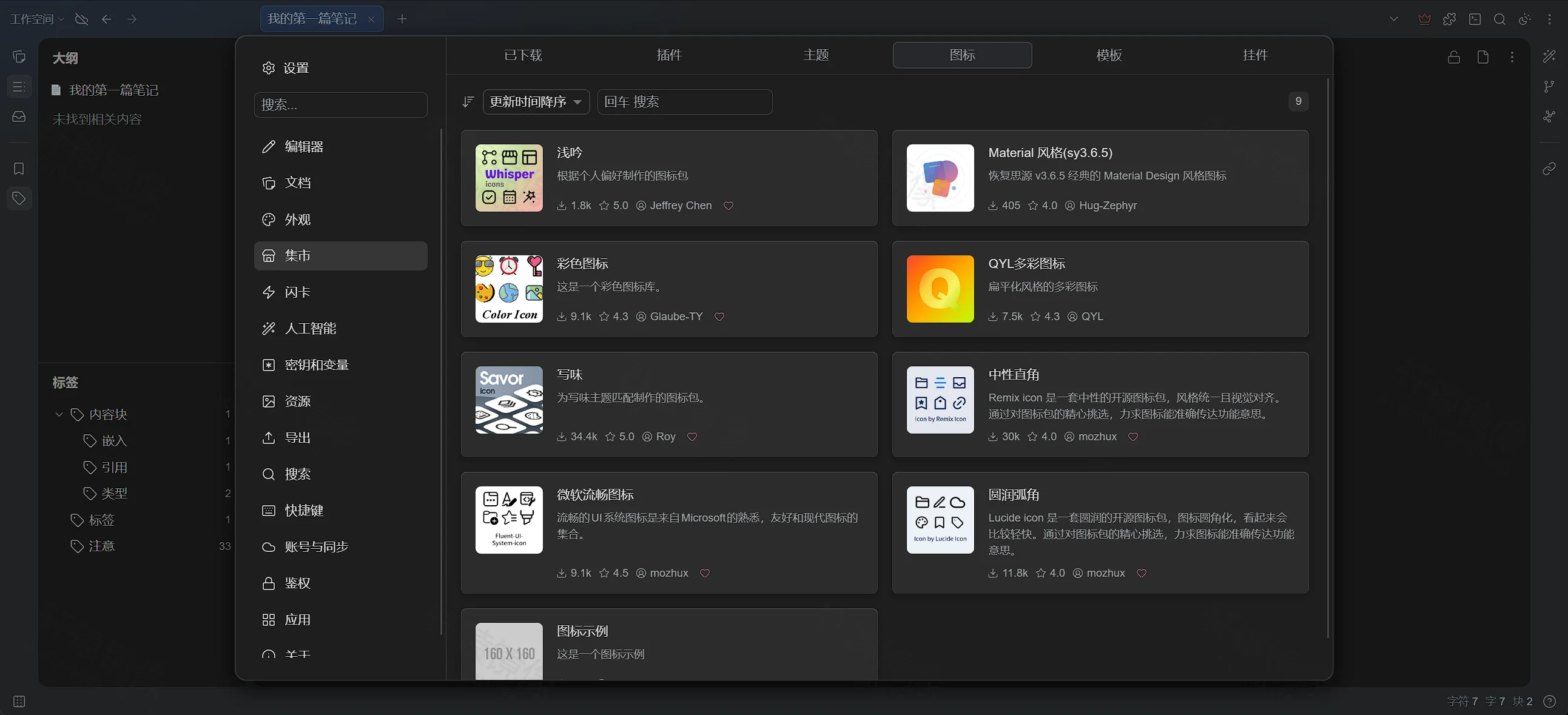Image resolution: width=1568 pixels, height=715 pixels.
Task: Open the Material 风格 icon pack card
Action: click(x=1100, y=178)
